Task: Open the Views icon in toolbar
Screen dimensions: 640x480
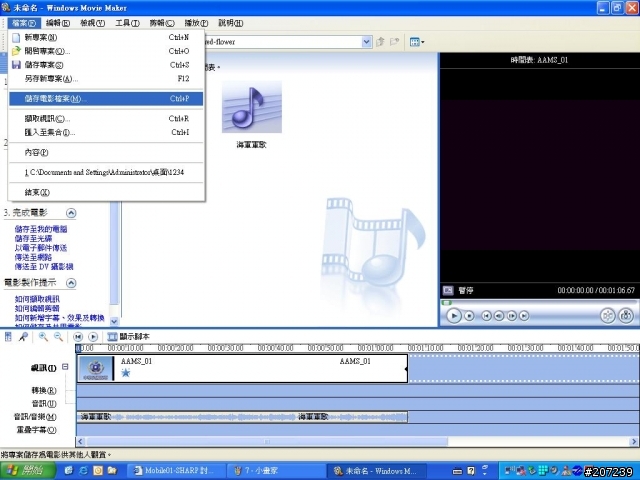Action: [x=414, y=42]
